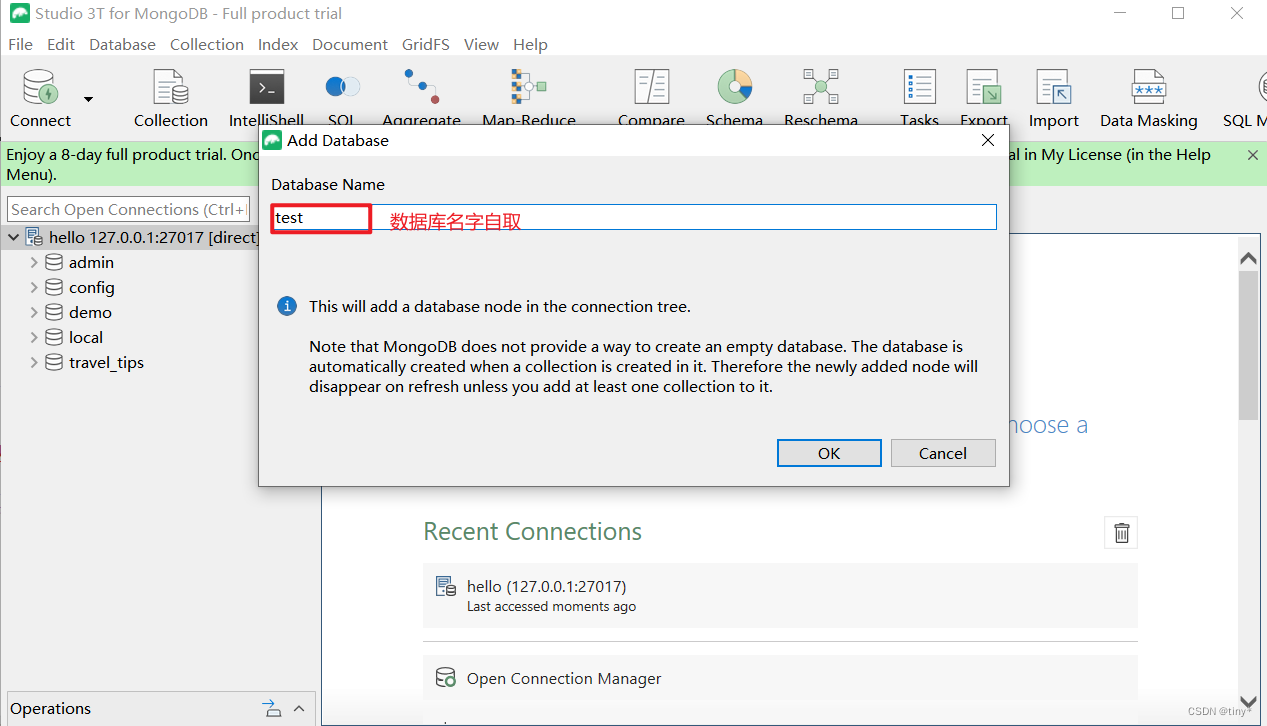Select the demo database
Screen dimensions: 1267x726
[90, 312]
